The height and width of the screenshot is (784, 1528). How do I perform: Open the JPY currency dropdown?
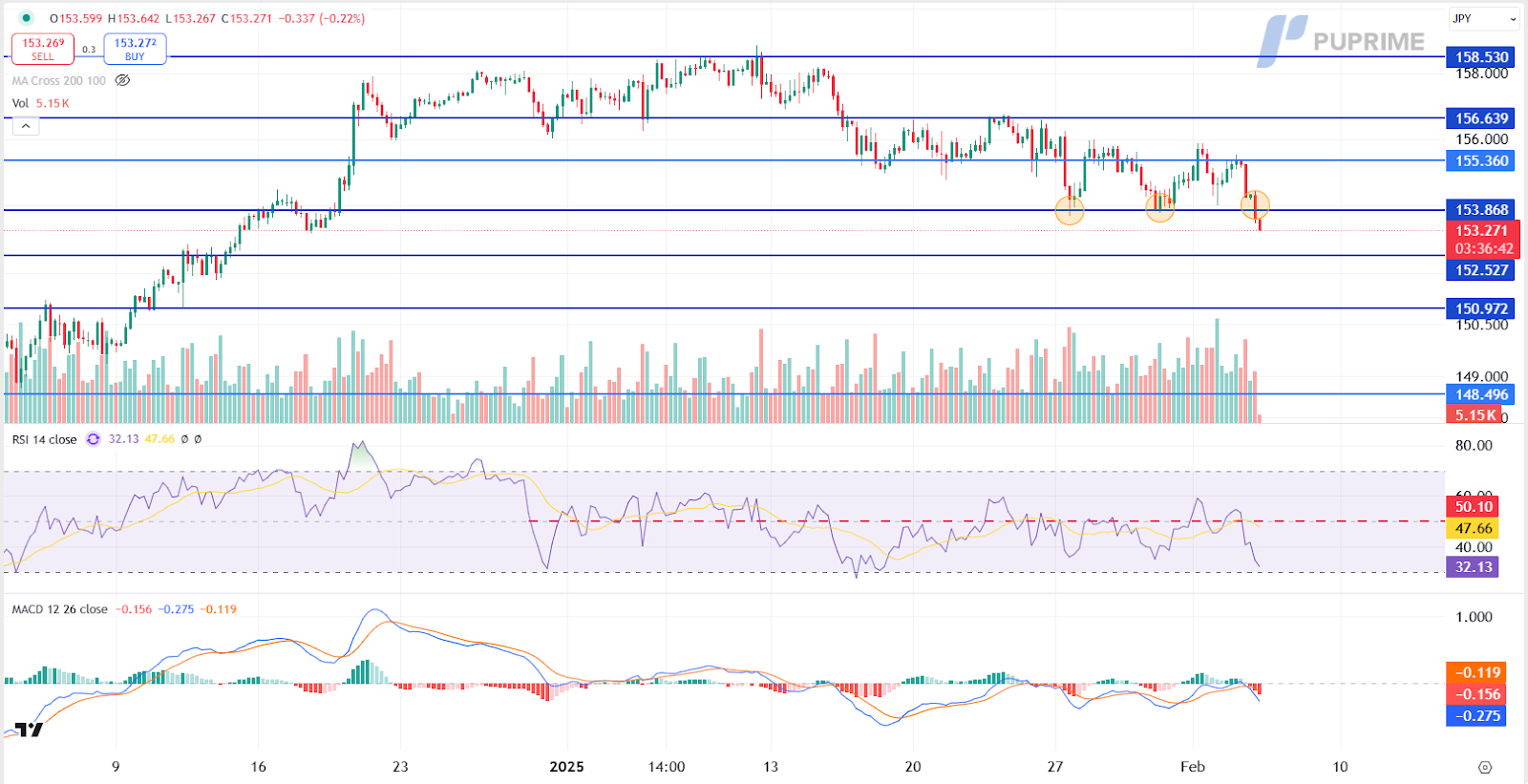(1483, 18)
